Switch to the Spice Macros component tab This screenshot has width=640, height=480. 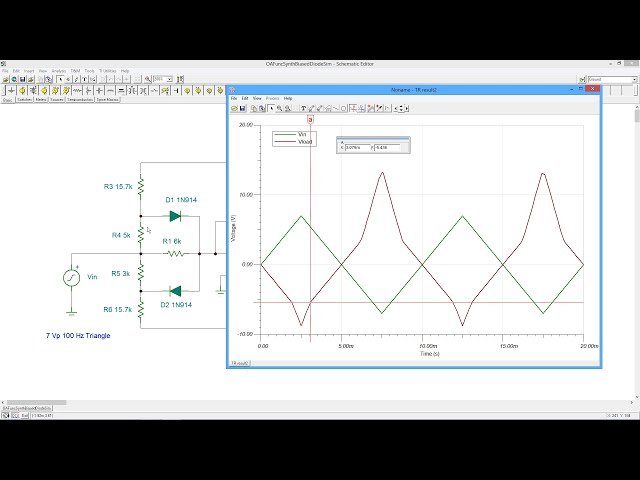[x=107, y=100]
